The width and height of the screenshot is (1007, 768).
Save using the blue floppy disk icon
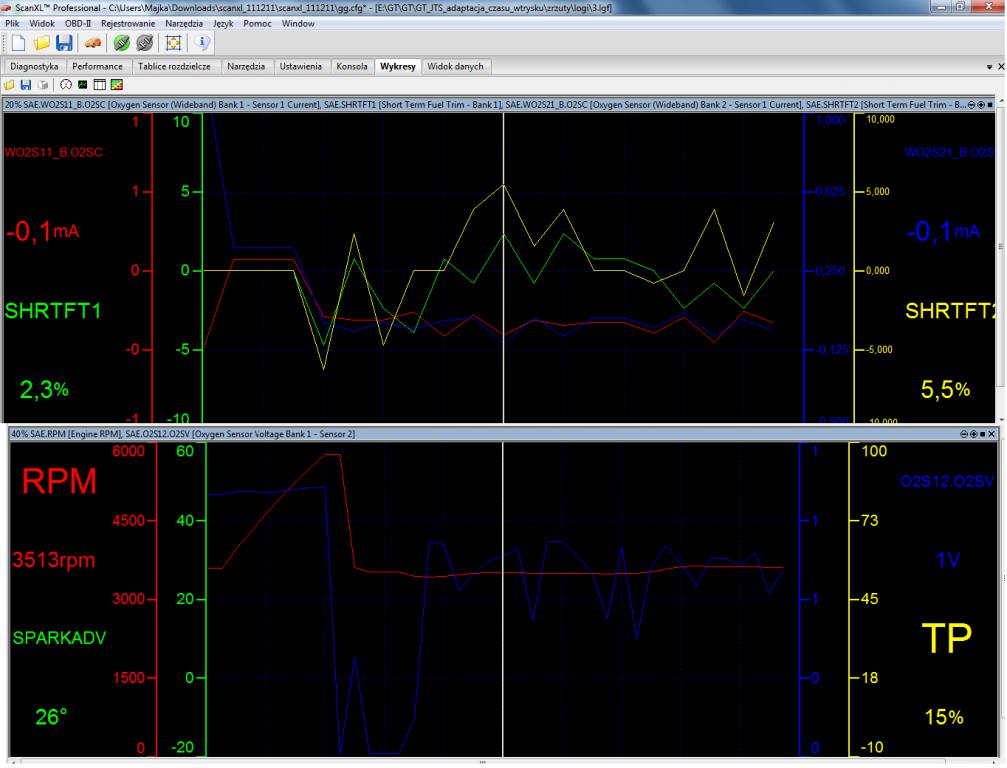[x=64, y=43]
